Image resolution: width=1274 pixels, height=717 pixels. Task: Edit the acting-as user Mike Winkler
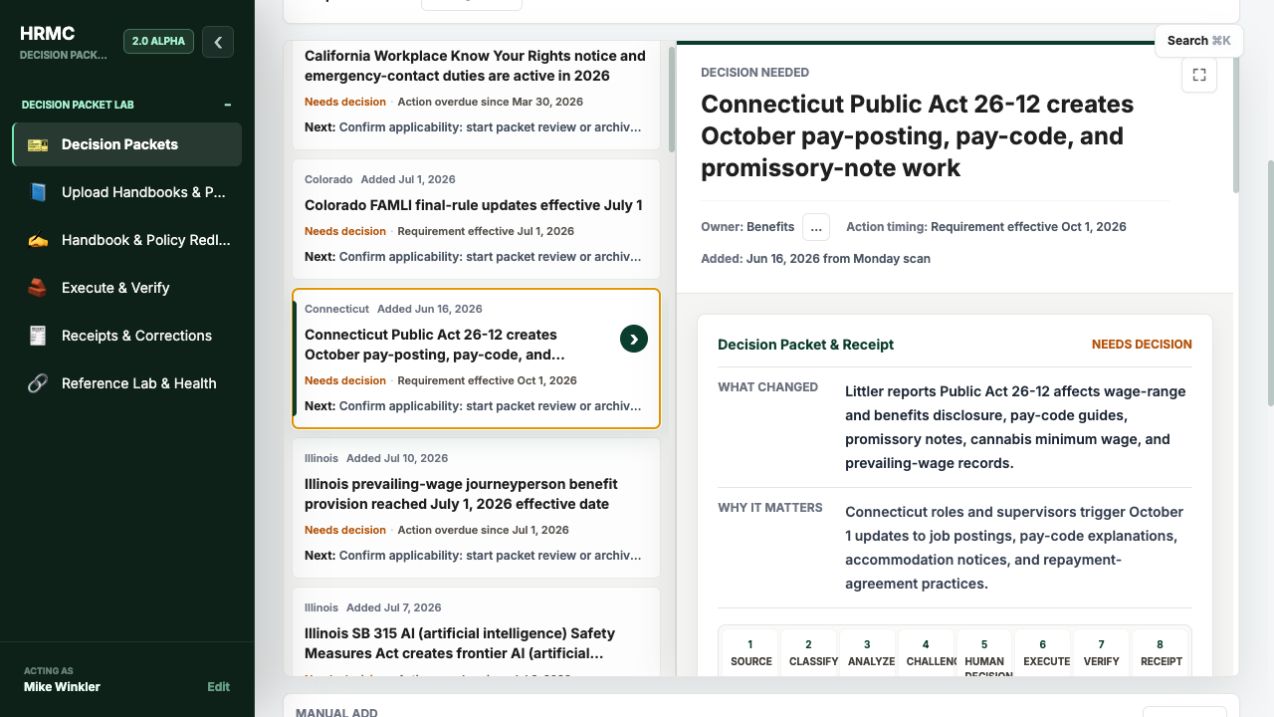pos(218,687)
